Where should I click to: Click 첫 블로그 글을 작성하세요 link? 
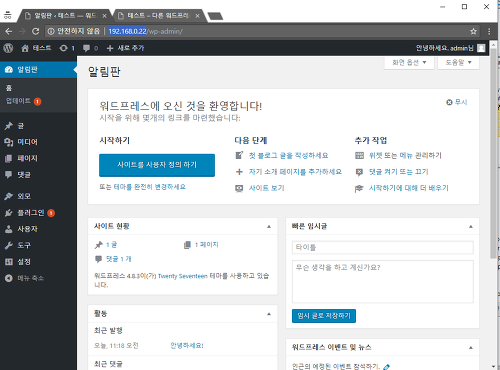pyautogui.click(x=288, y=155)
